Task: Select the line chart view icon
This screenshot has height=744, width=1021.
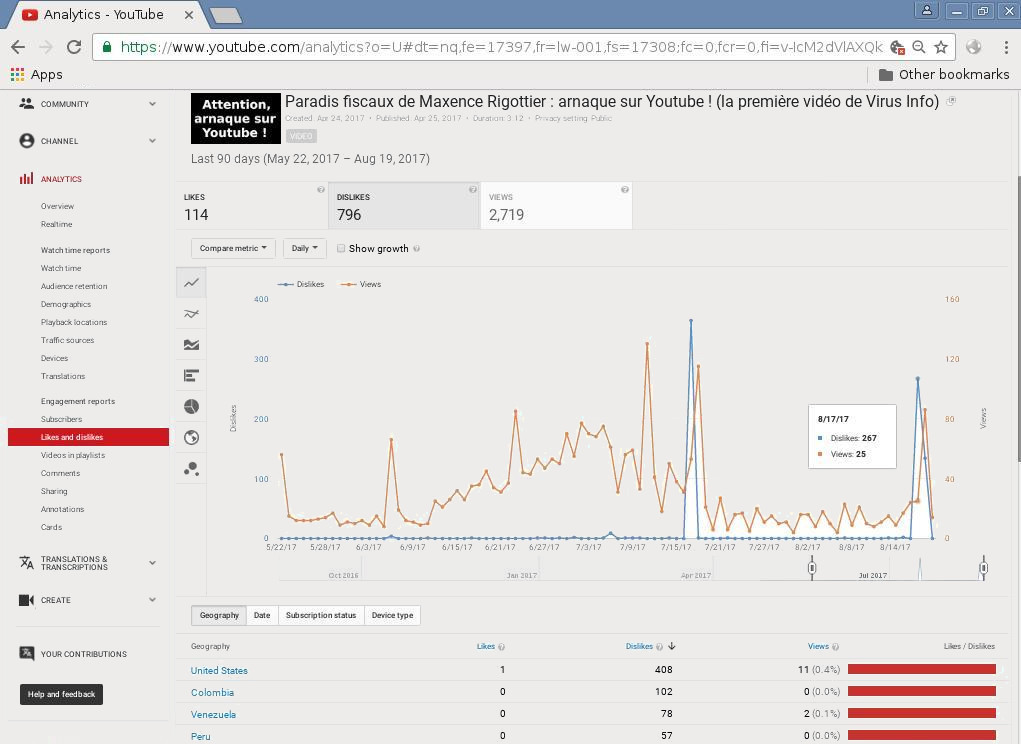Action: point(191,282)
